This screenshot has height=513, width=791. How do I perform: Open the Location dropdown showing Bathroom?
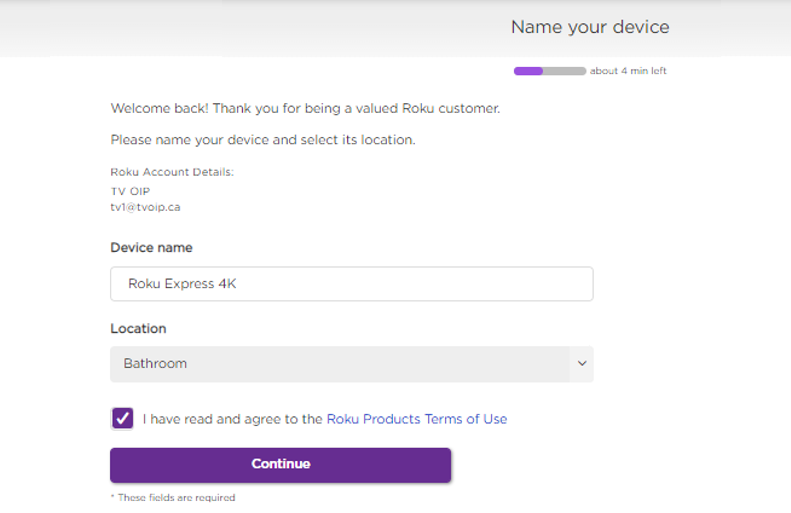[x=340, y=364]
